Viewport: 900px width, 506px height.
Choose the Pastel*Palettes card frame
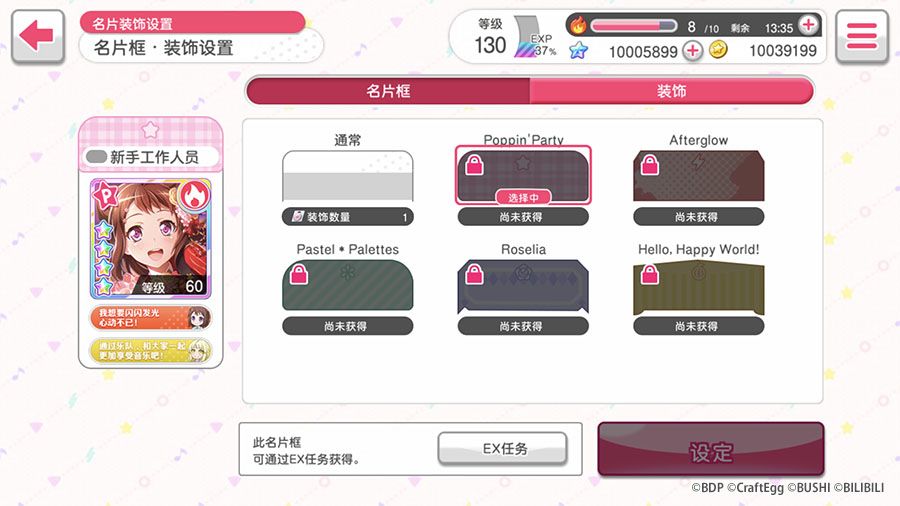click(x=347, y=285)
